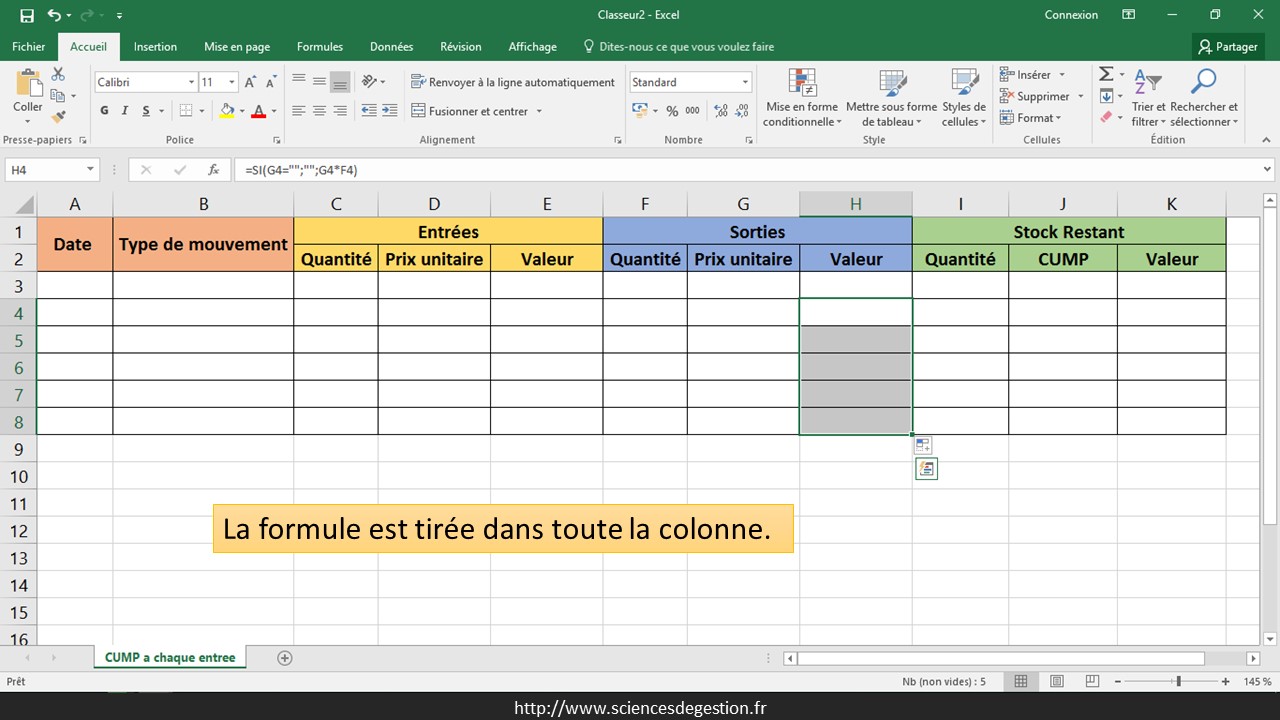Toggle italic (I) formatting
This screenshot has width=1280, height=720.
pos(126,111)
